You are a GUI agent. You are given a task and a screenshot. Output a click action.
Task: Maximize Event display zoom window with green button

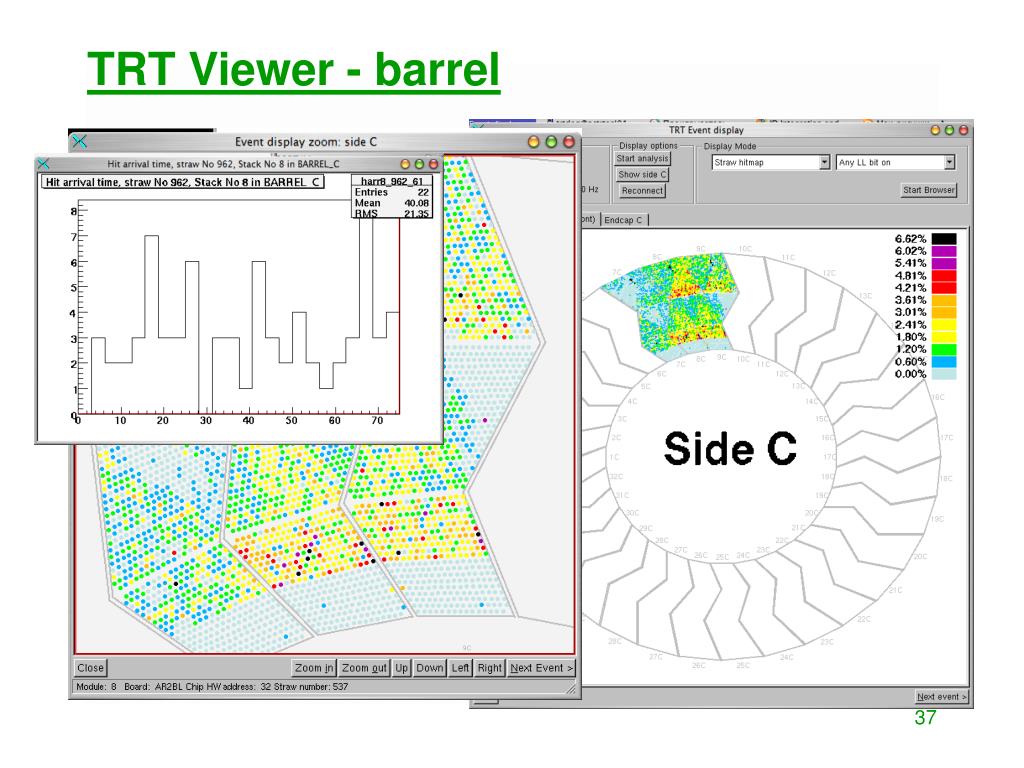pos(551,142)
